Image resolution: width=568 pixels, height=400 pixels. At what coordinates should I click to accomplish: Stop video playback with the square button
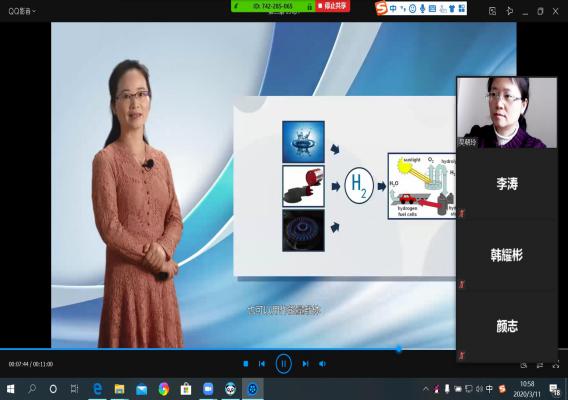click(246, 363)
